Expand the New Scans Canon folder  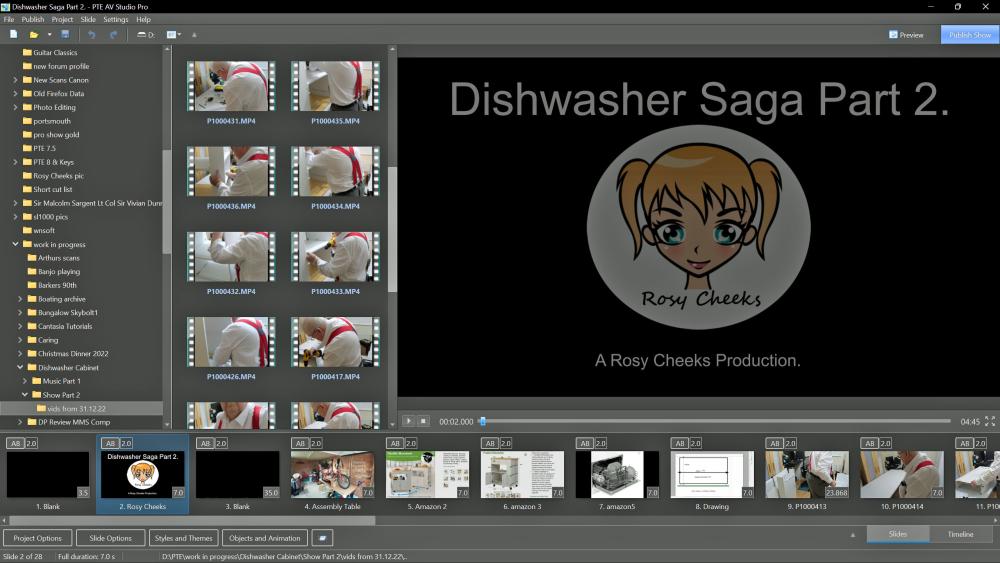(x=15, y=80)
